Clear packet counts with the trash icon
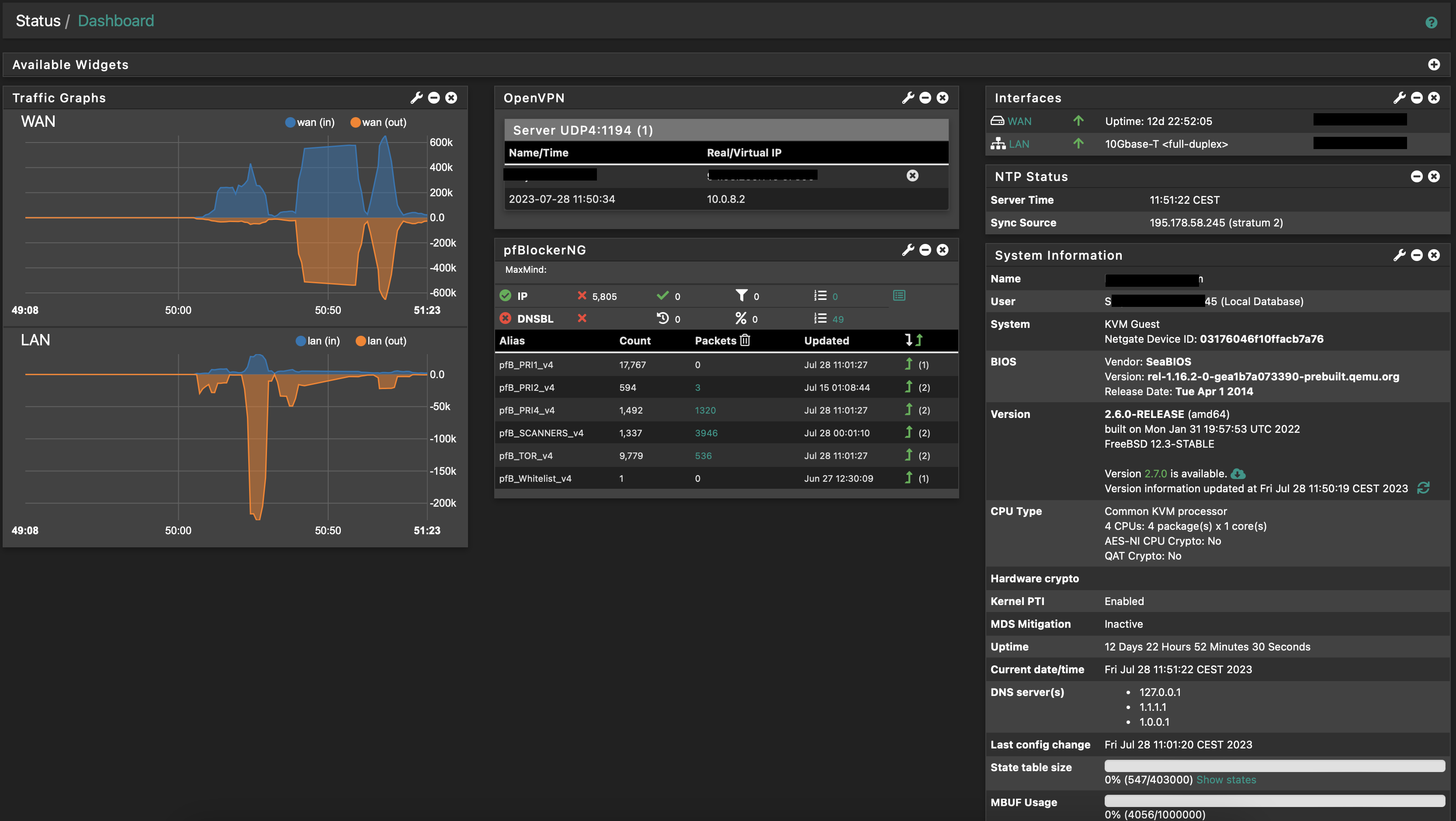This screenshot has width=1456, height=821. coord(745,340)
